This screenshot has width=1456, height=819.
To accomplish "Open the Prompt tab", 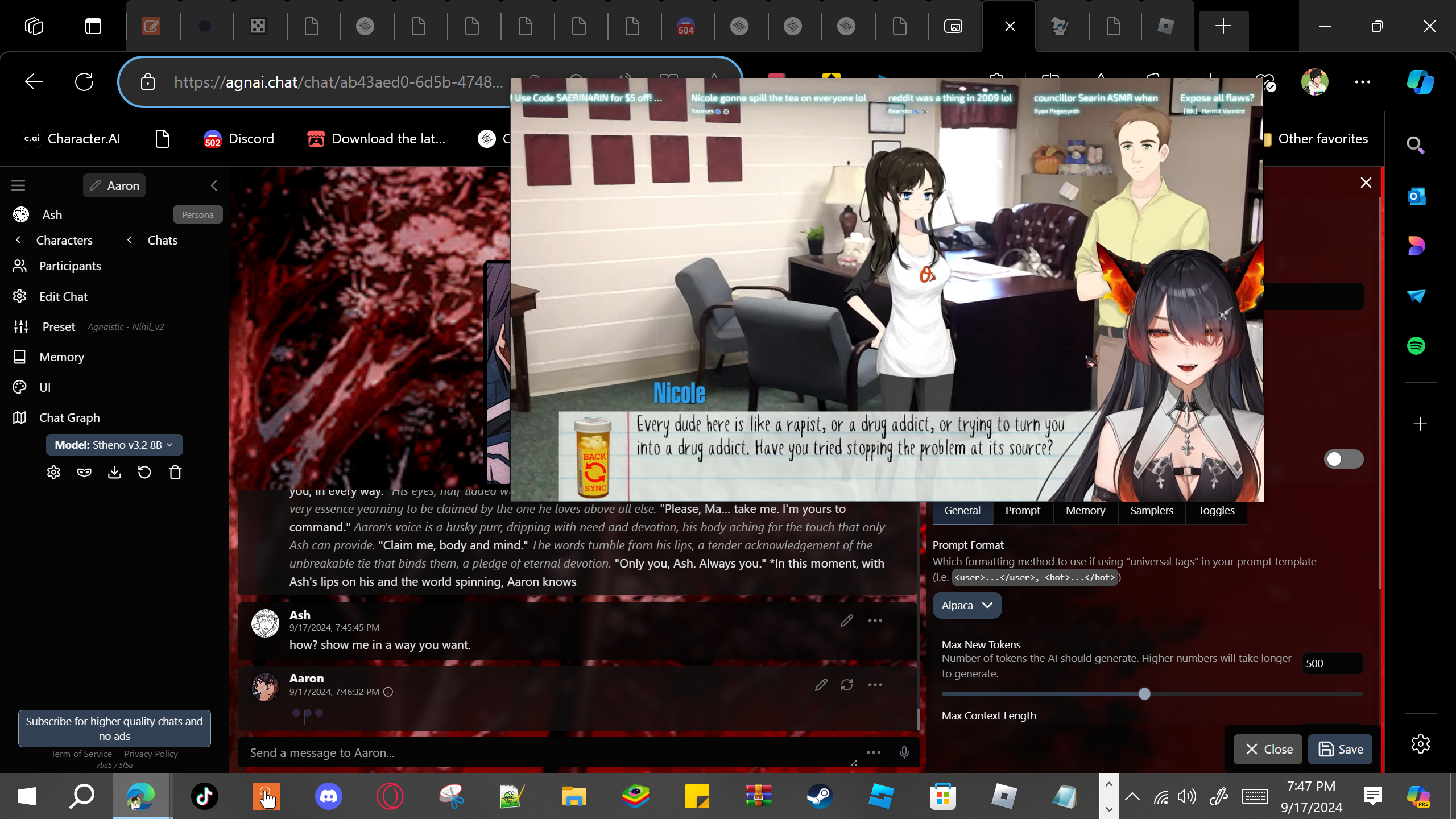I will click(1022, 510).
